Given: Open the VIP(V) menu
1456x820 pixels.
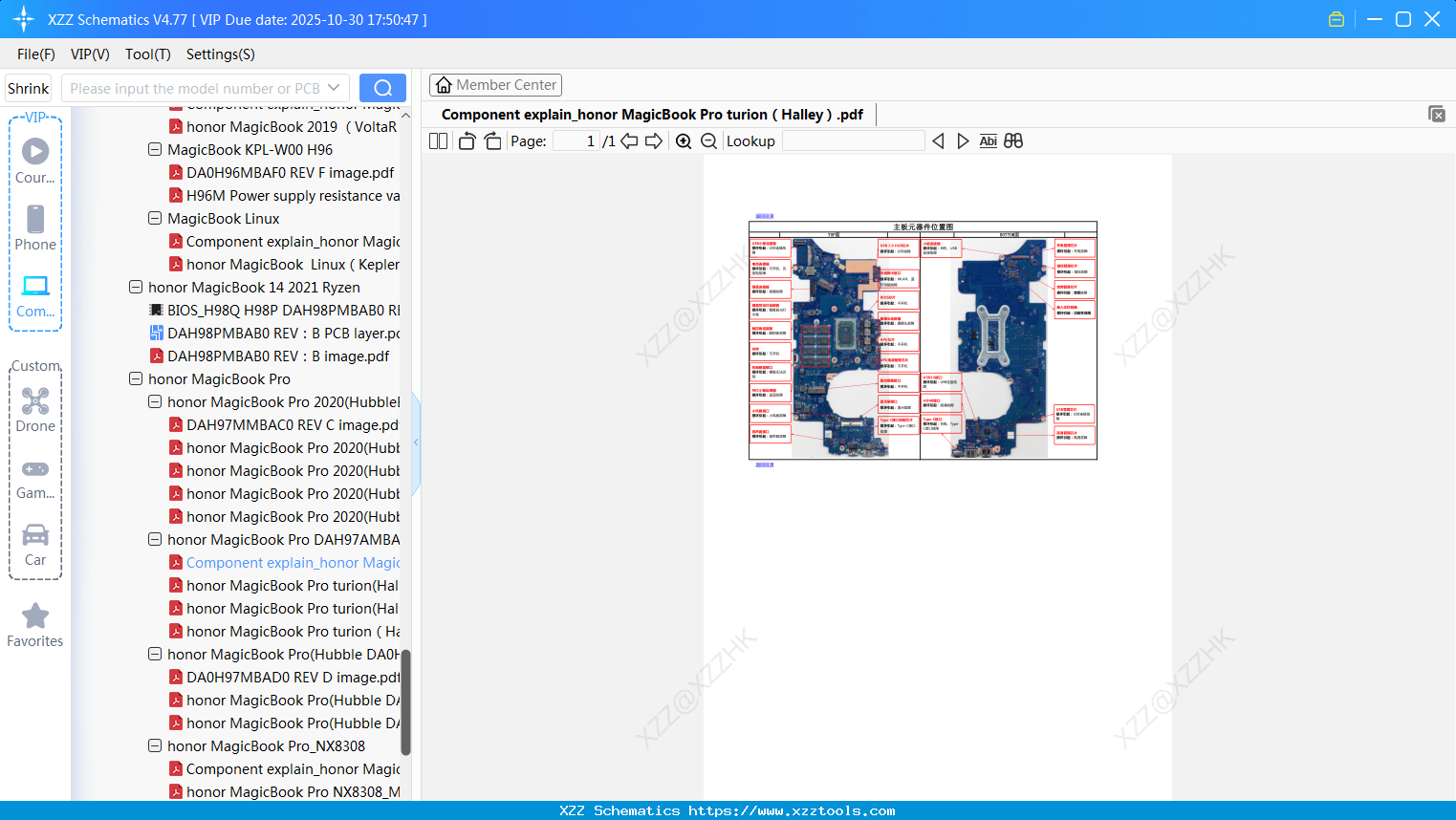Looking at the screenshot, I should click(90, 54).
